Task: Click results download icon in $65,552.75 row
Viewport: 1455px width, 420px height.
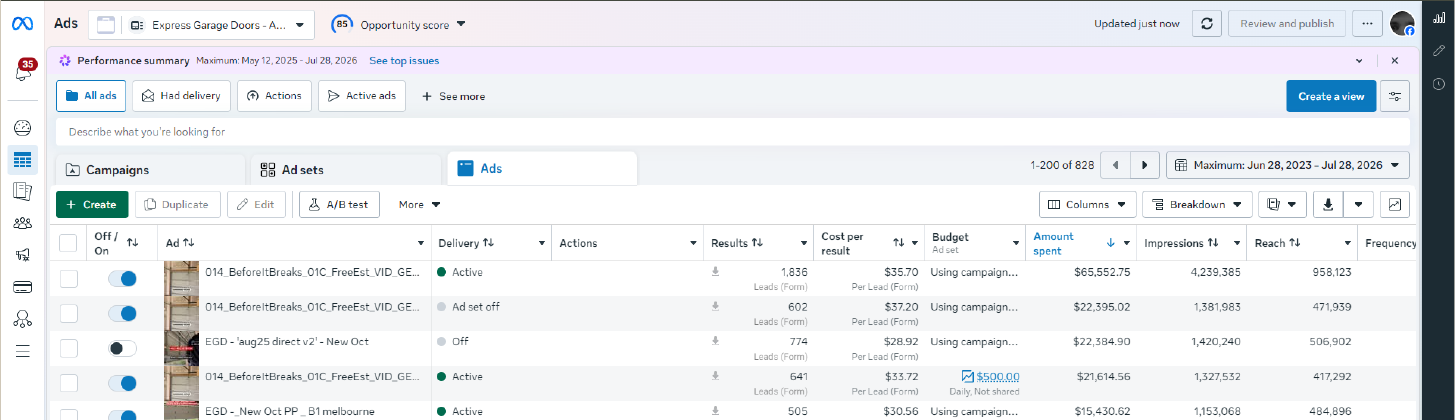Action: (715, 271)
